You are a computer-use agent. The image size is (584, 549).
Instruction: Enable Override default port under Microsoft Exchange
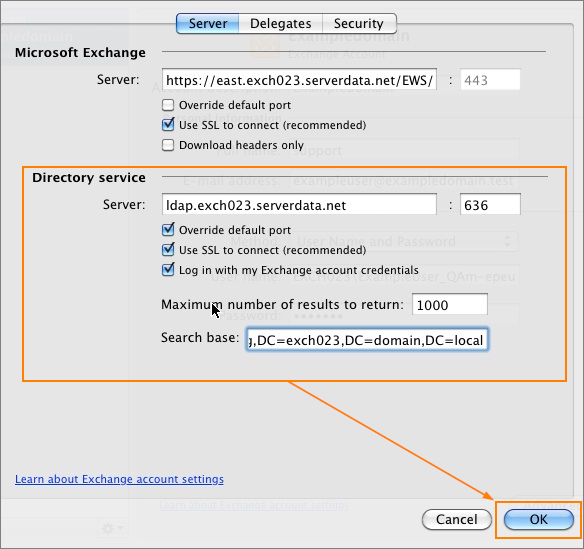168,105
